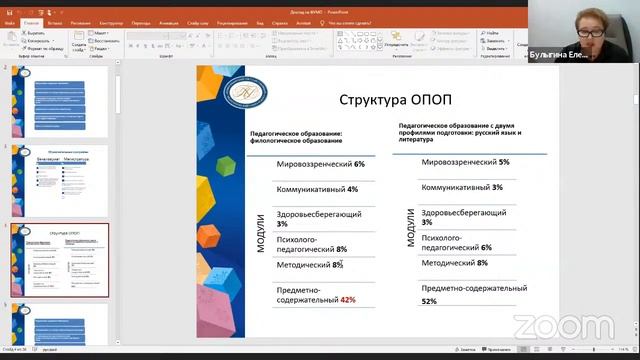This screenshot has width=640, height=360.
Task: Click the Save icon in quick access toolbar
Action: [9, 13]
